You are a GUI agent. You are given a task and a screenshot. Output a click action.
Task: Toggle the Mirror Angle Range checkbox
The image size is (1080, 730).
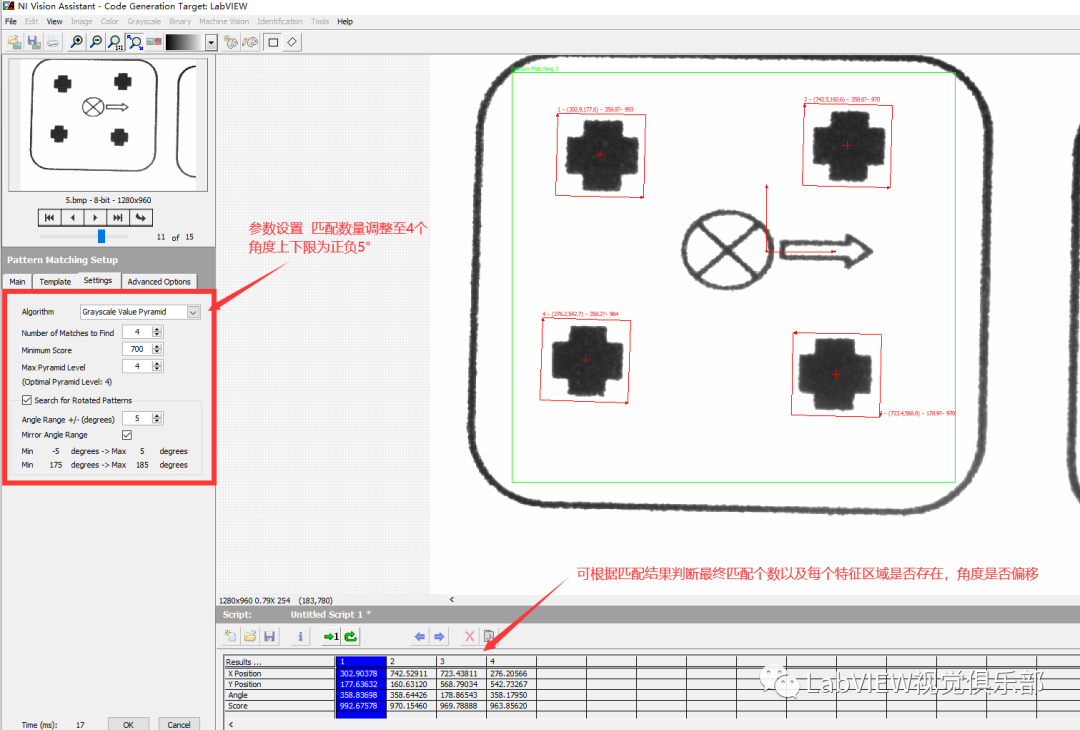point(127,435)
